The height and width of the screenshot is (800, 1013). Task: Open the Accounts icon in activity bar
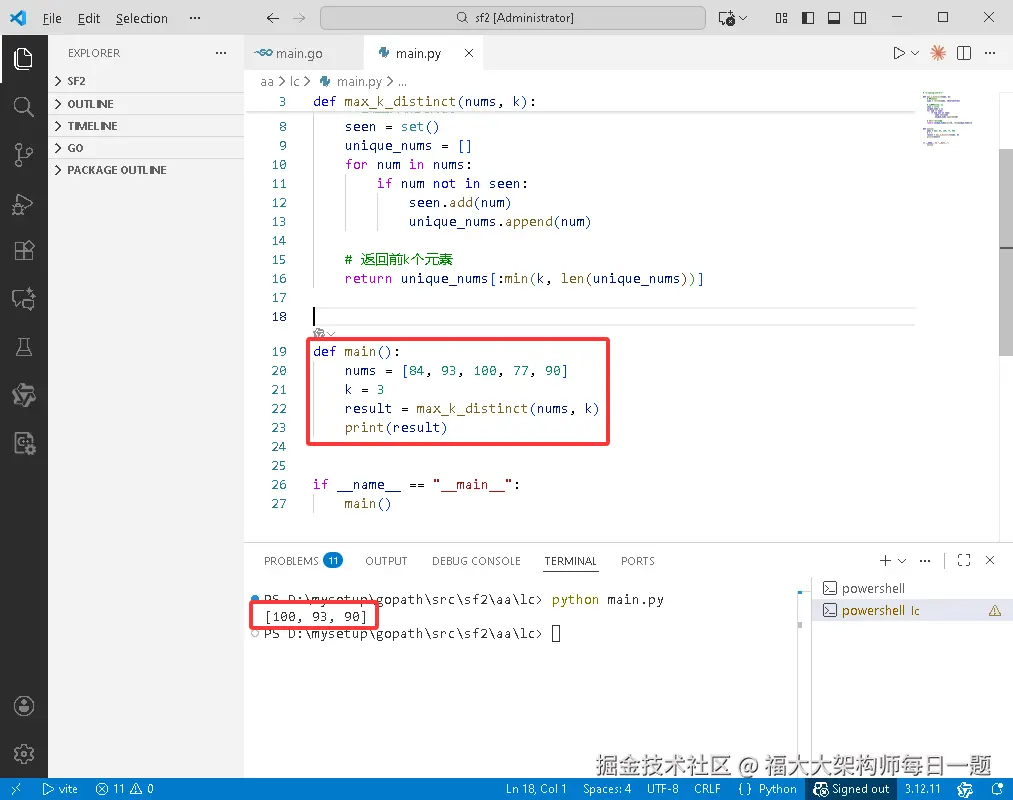pos(23,706)
